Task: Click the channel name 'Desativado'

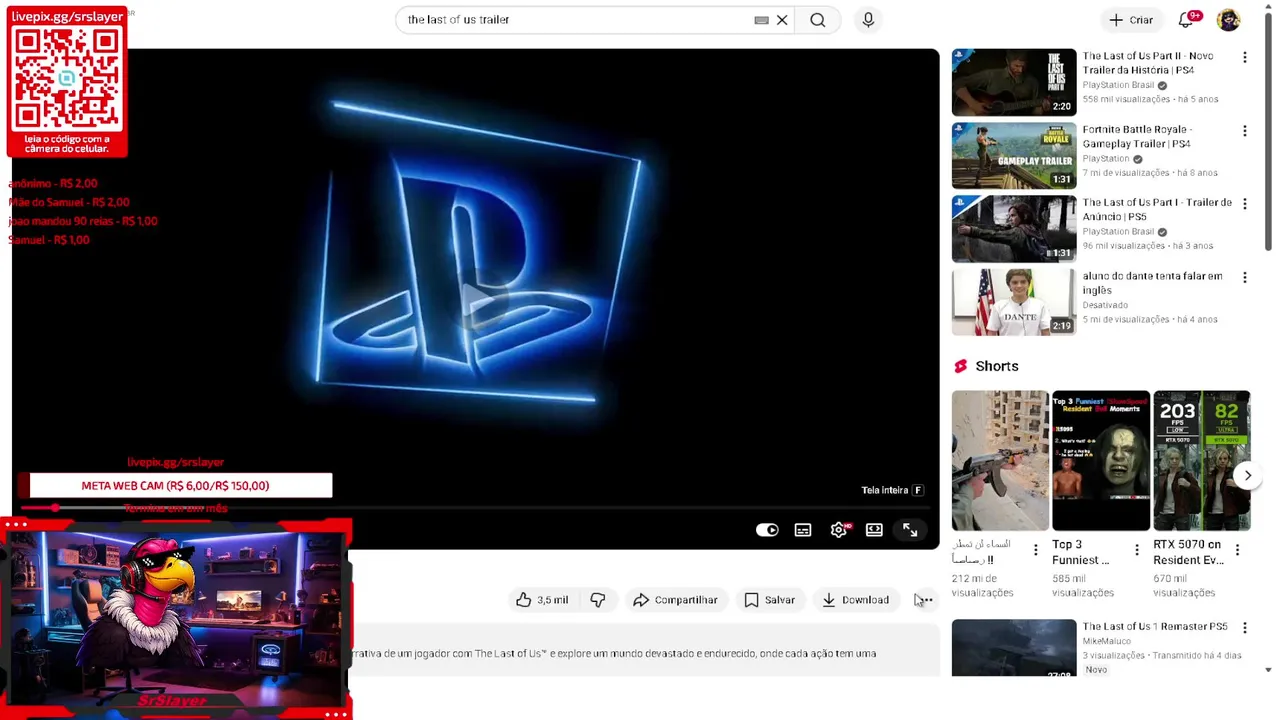Action: pyautogui.click(x=1105, y=305)
